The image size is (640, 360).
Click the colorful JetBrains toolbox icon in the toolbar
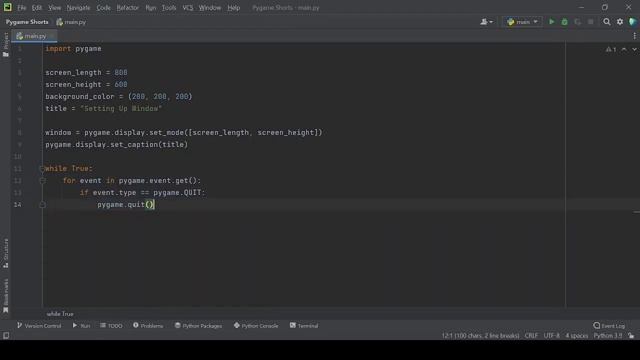[x=633, y=22]
